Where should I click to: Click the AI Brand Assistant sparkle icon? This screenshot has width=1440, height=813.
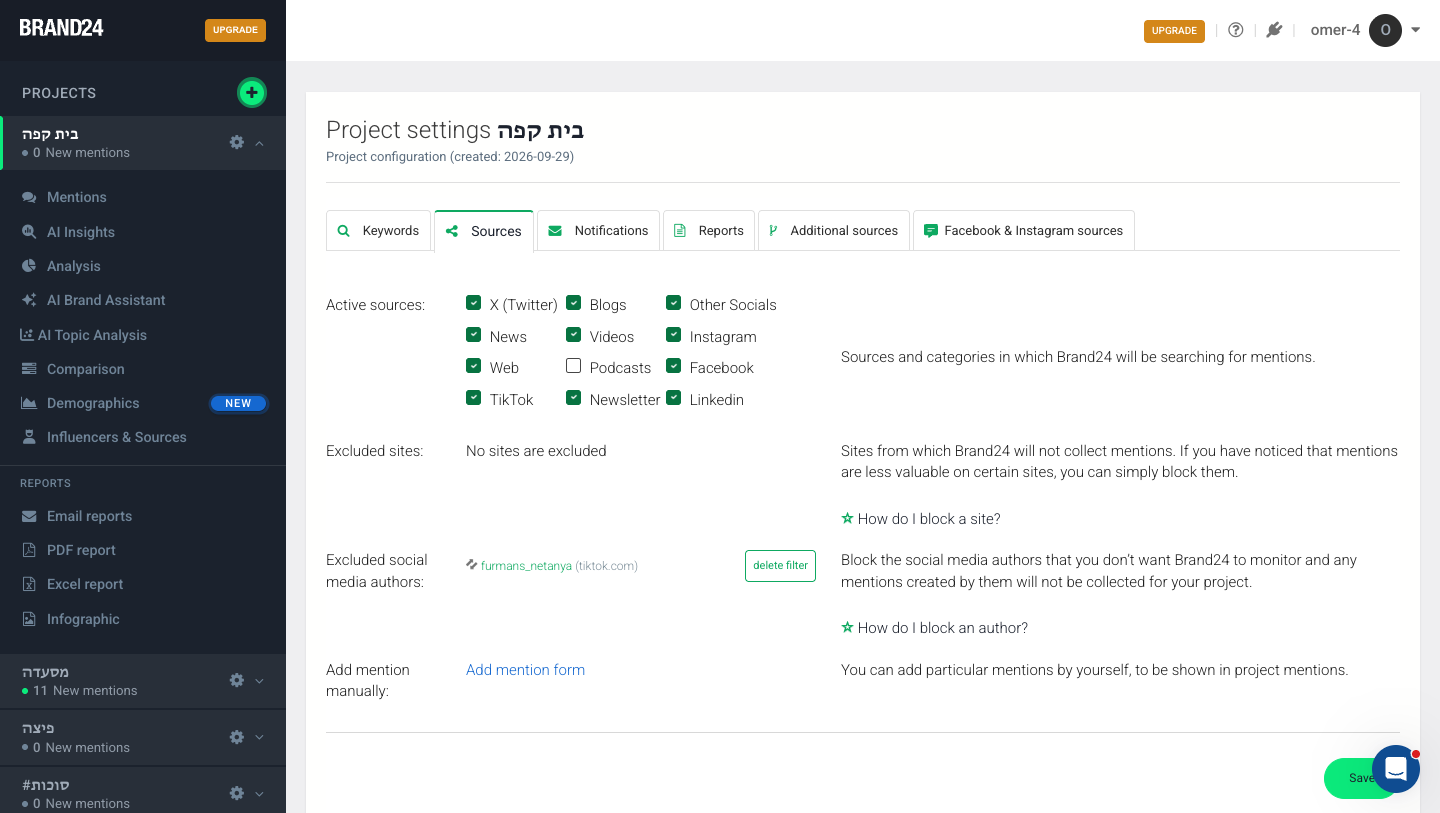(x=29, y=300)
